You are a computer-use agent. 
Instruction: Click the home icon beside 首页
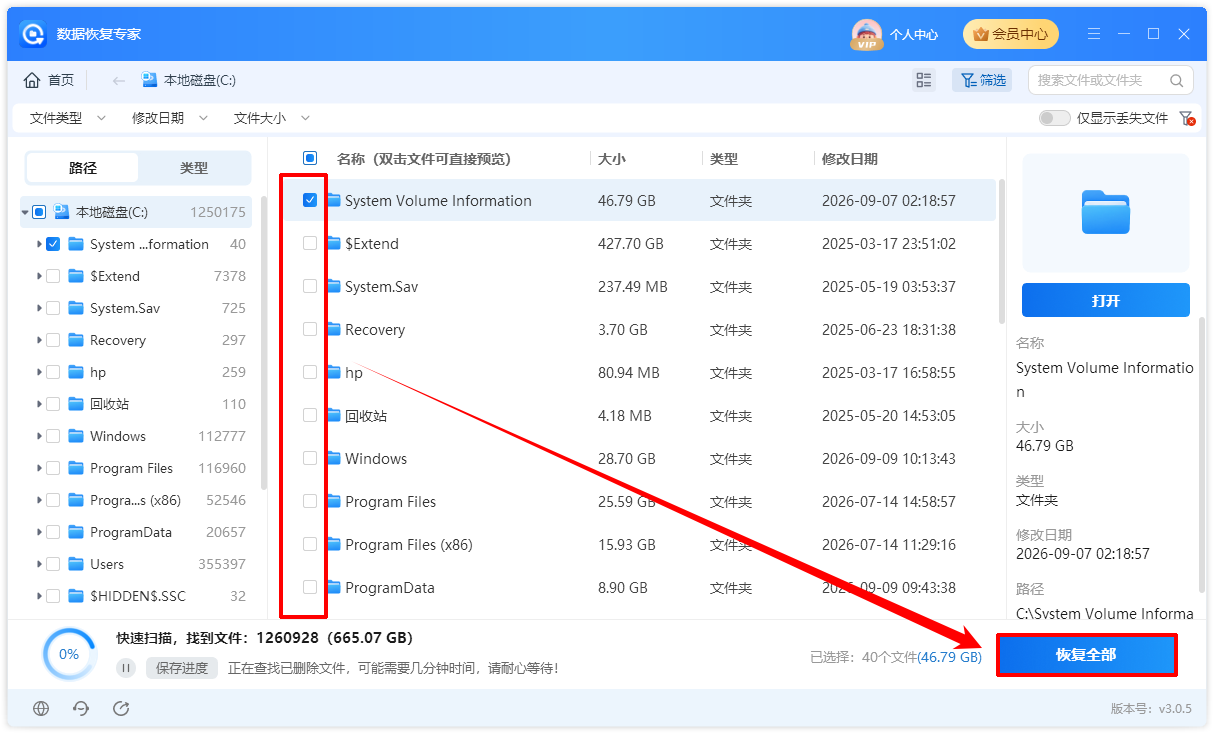tap(32, 80)
